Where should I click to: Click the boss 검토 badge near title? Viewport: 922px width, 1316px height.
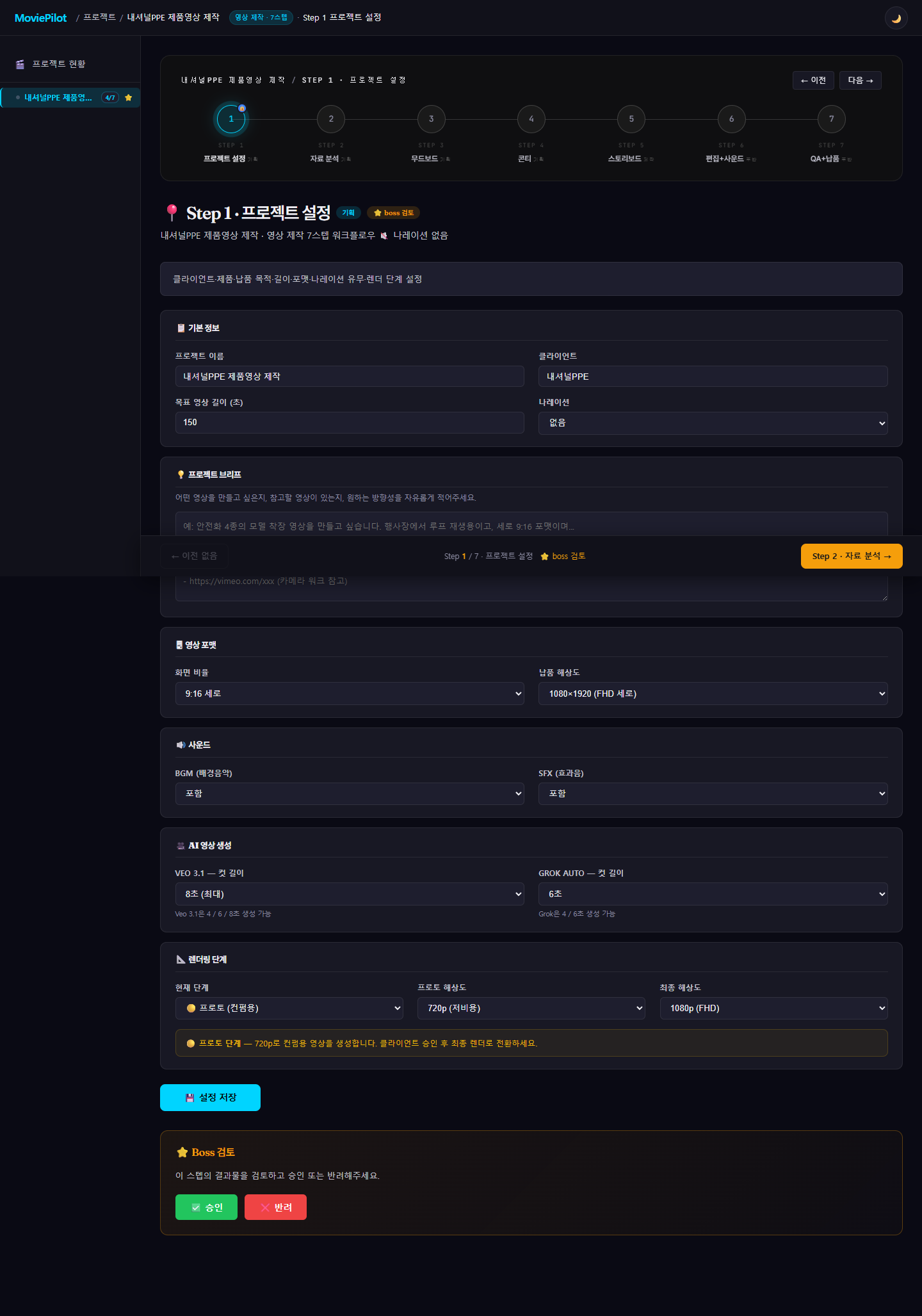pos(394,213)
